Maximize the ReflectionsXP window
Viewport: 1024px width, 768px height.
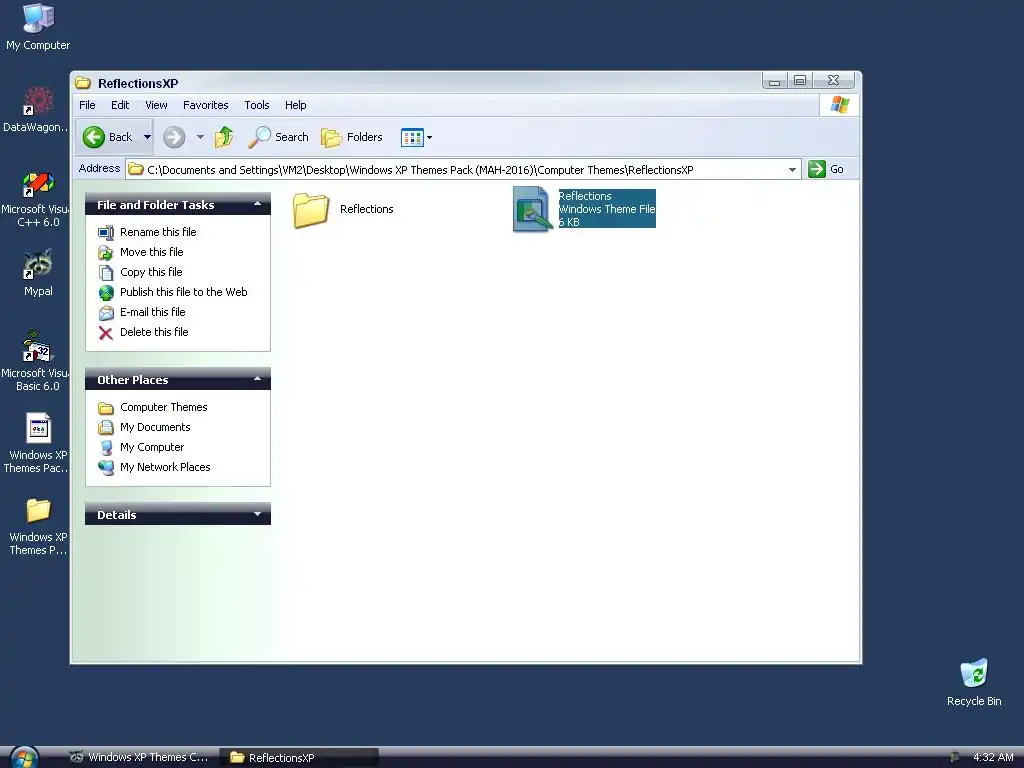800,81
